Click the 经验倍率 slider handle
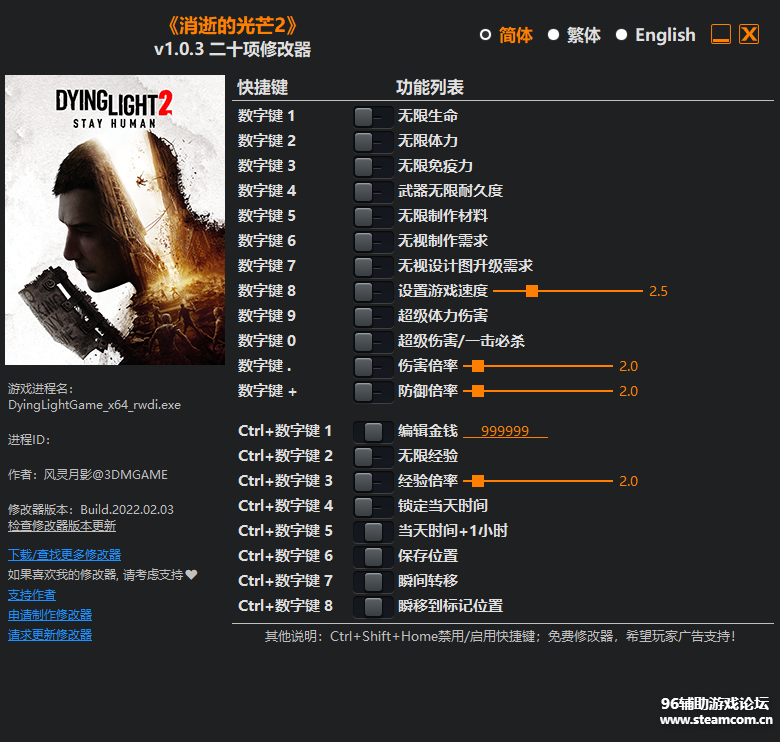This screenshot has width=780, height=742. pyautogui.click(x=478, y=481)
